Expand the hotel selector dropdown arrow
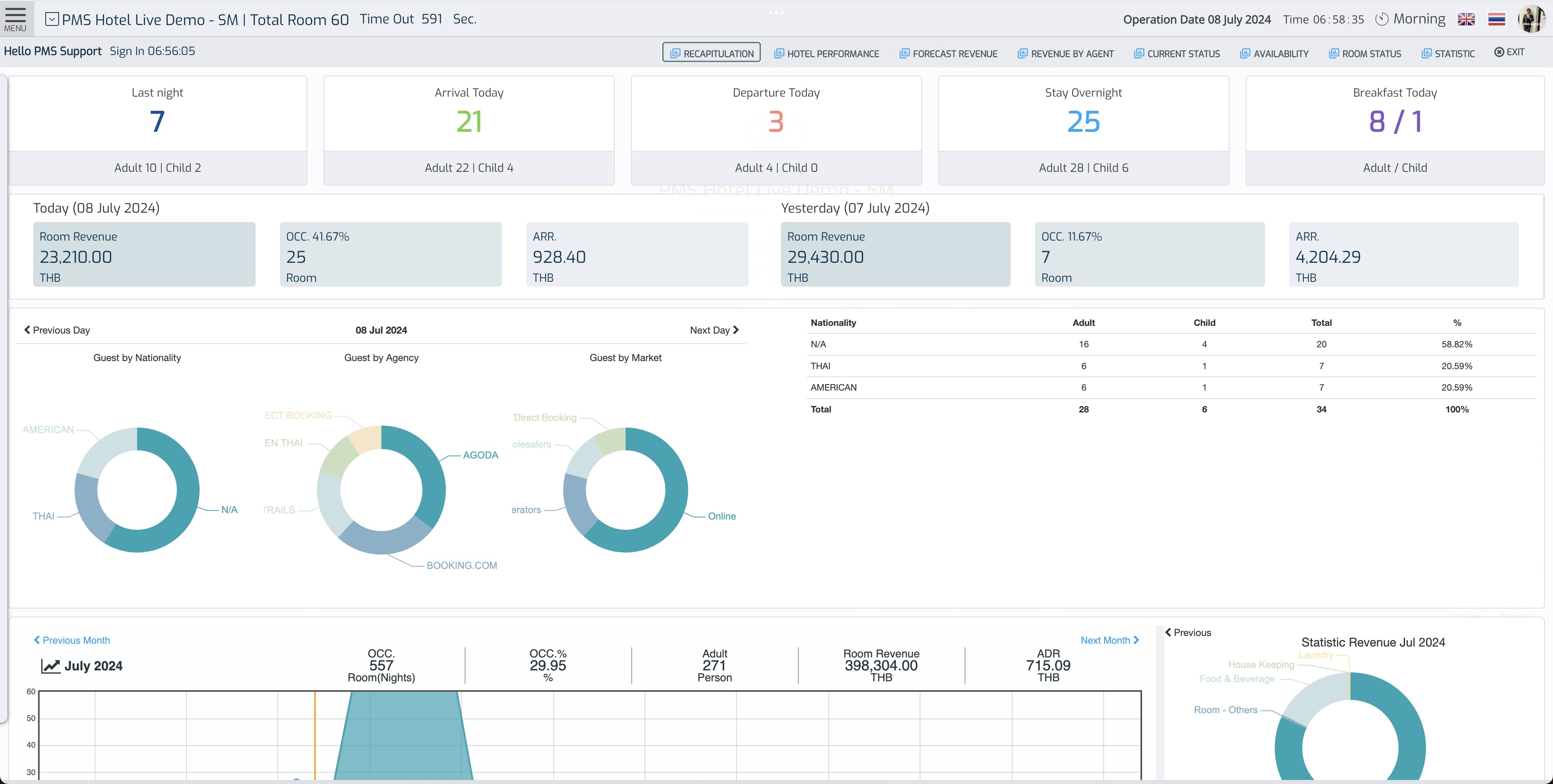Screen dimensions: 1553x784 [x=52, y=19]
